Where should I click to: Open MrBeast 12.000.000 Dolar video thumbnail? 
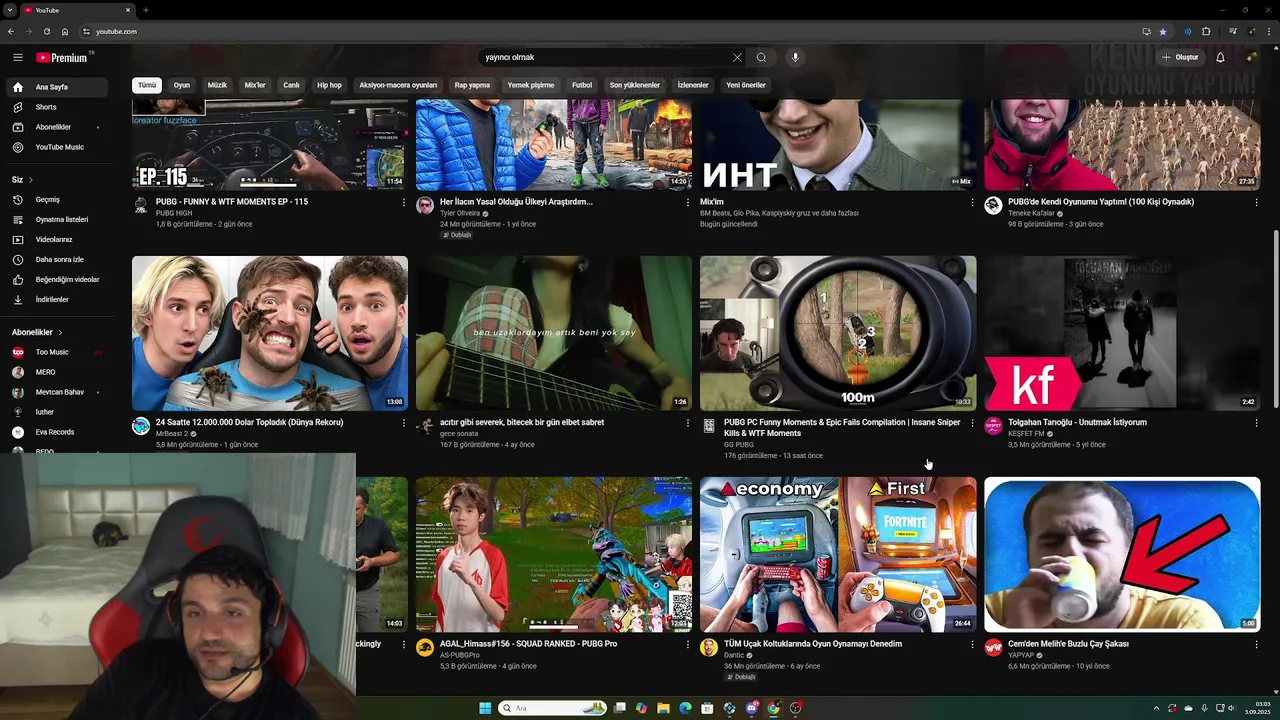coord(270,333)
